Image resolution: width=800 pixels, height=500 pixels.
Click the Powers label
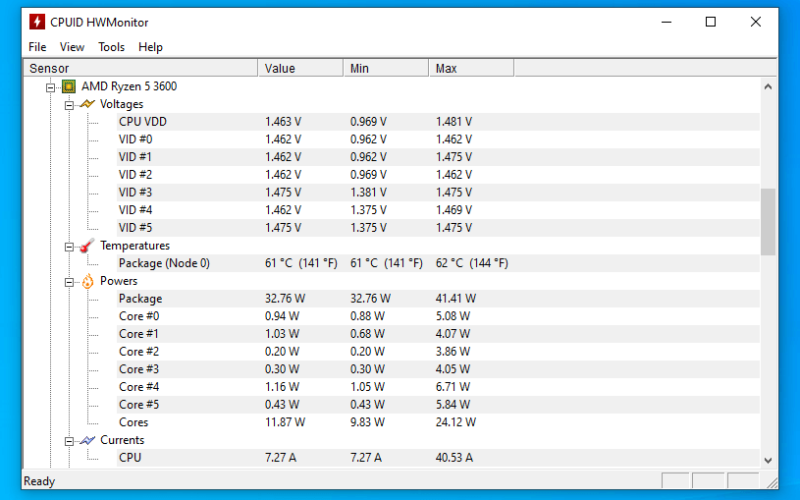pos(118,281)
